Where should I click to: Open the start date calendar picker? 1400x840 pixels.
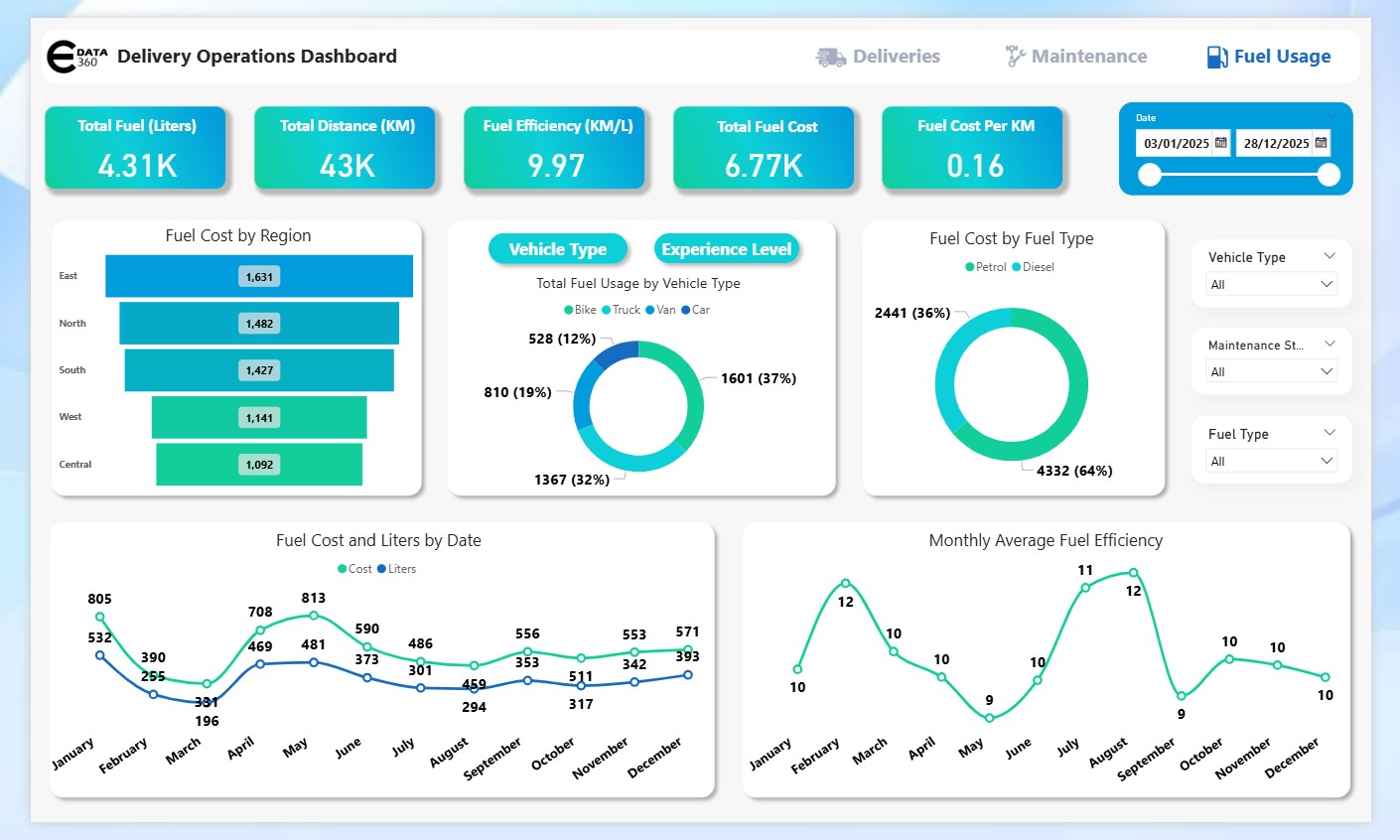click(x=1221, y=143)
